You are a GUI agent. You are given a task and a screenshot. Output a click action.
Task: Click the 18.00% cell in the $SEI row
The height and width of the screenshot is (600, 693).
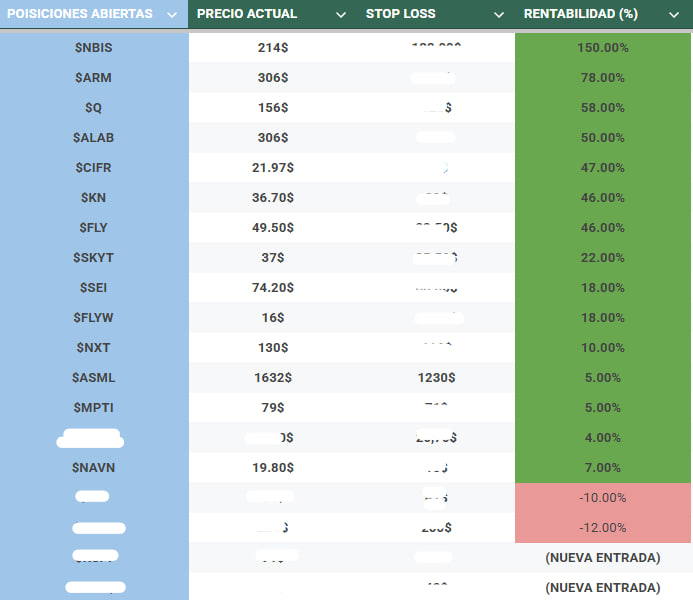(x=603, y=288)
